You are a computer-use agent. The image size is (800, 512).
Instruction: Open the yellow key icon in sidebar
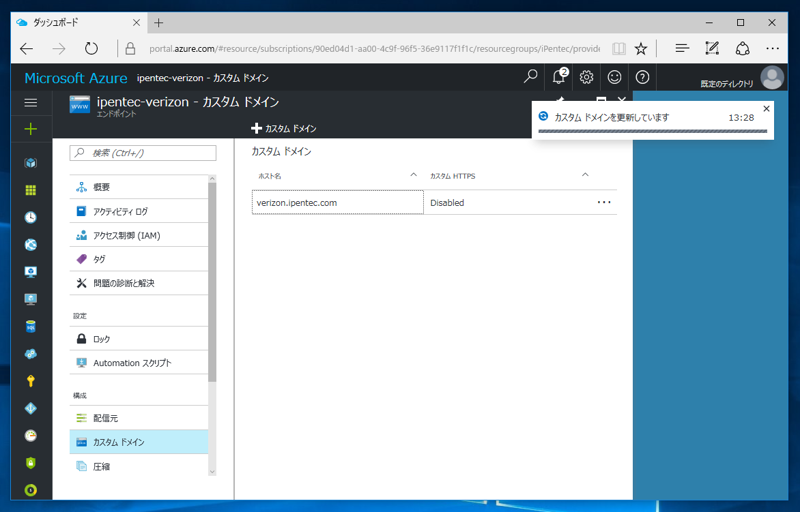point(31,381)
